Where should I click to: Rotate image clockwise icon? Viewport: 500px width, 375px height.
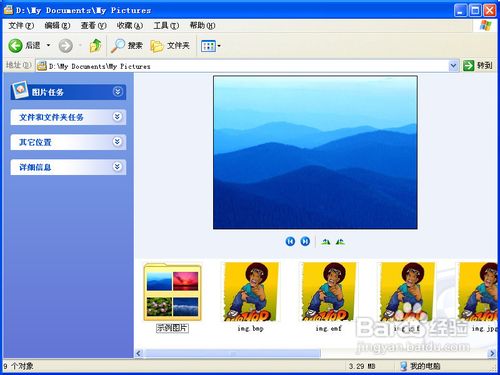click(x=326, y=241)
